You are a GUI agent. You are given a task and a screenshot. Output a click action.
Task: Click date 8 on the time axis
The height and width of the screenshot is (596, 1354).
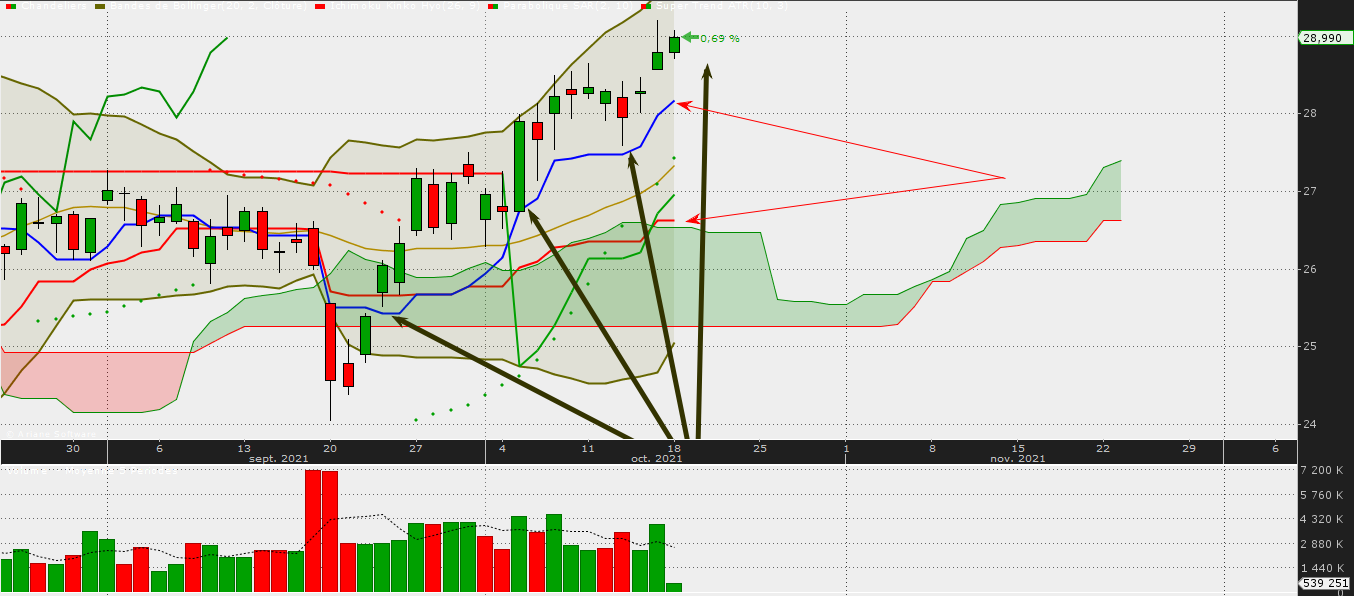tap(932, 448)
